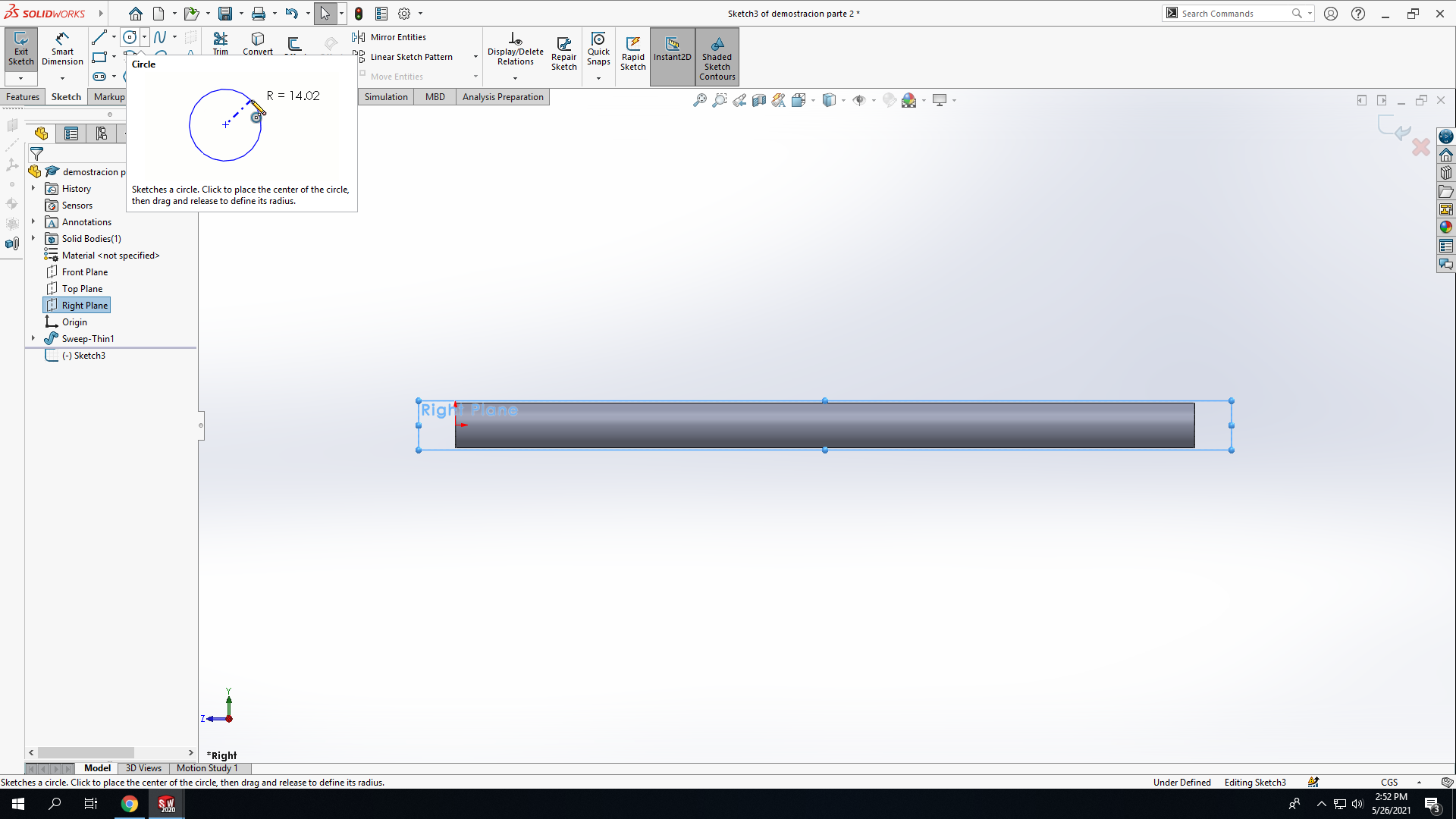This screenshot has width=1456, height=819.
Task: Open PropertyManager tab icon
Action: pyautogui.click(x=71, y=134)
